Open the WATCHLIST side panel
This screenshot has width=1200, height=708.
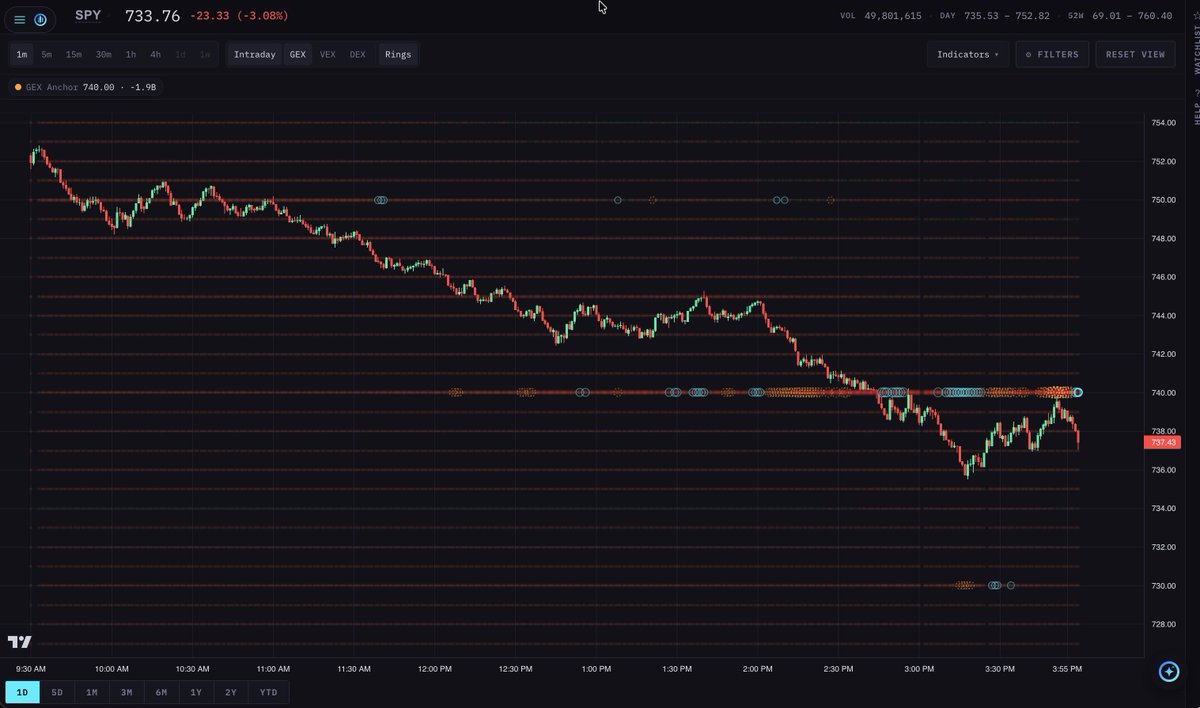[1196, 43]
